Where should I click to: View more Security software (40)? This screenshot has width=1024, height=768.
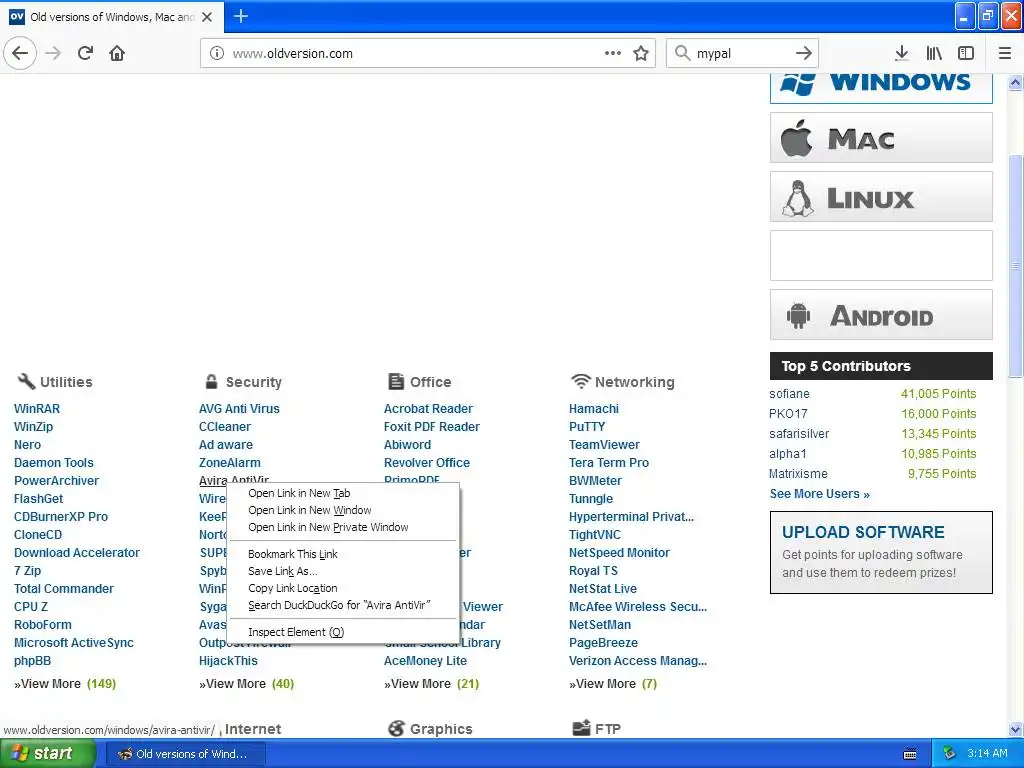[x=246, y=684]
